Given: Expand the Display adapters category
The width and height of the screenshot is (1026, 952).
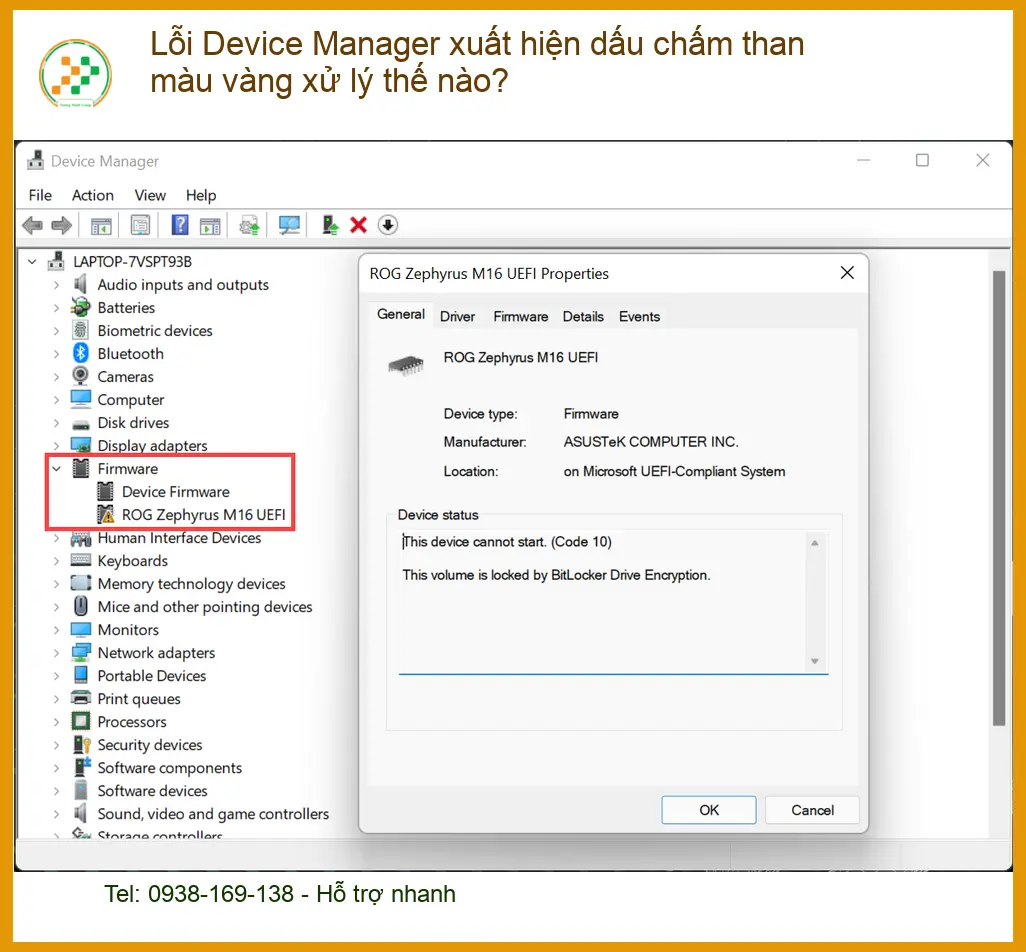Looking at the screenshot, I should coord(56,446).
